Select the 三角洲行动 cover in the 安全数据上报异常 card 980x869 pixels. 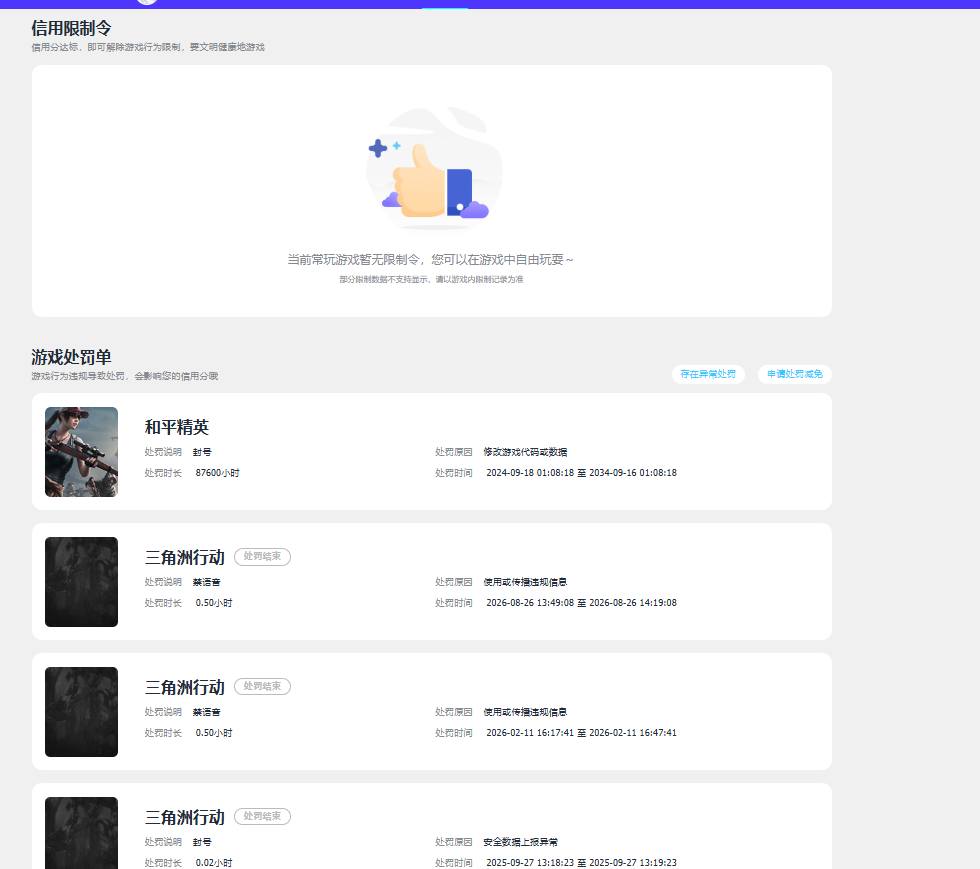[81, 833]
